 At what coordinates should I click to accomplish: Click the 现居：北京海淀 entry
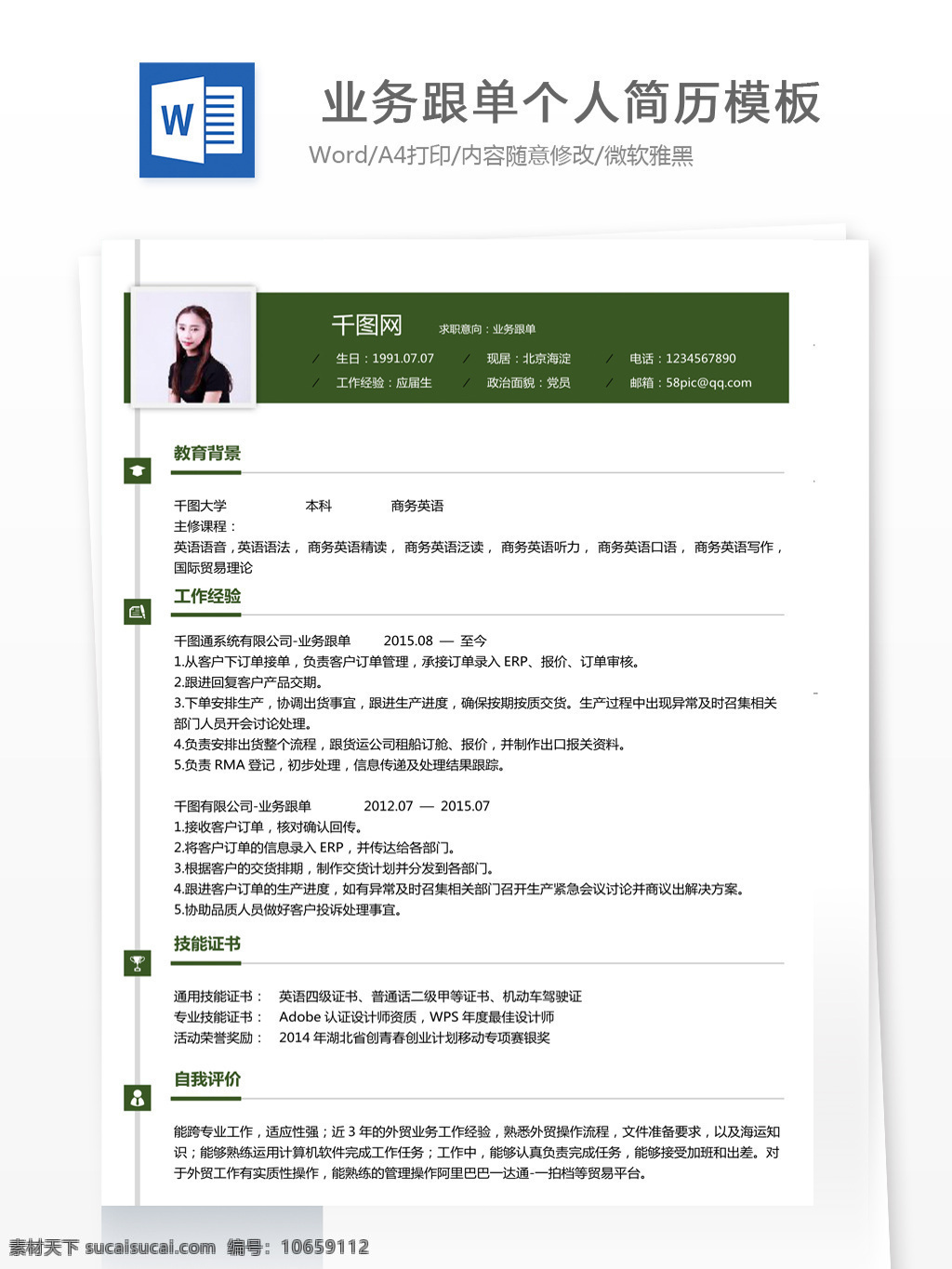click(529, 358)
